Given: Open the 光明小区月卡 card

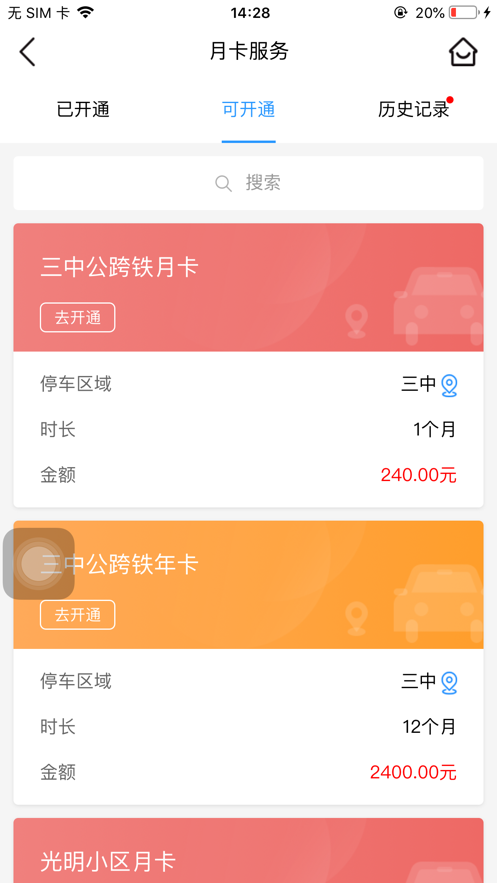Looking at the screenshot, I should [248, 850].
